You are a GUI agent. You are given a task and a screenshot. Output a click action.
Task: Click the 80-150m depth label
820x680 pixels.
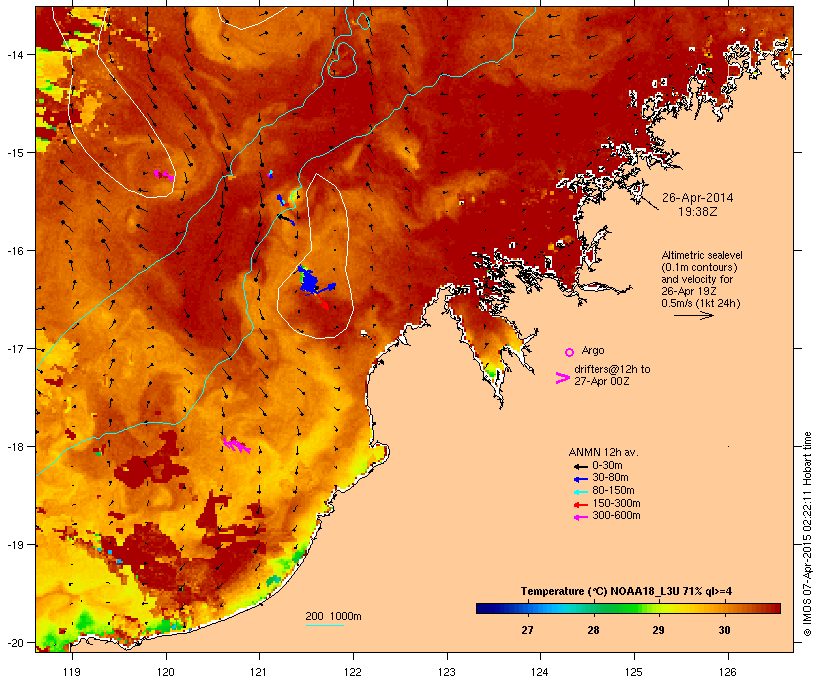click(613, 491)
